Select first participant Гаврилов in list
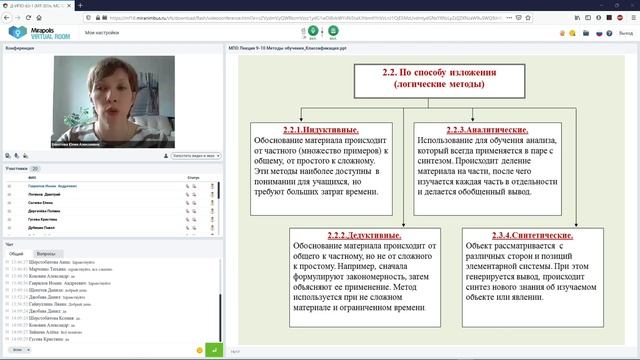The height and width of the screenshot is (360, 640). pos(52,186)
